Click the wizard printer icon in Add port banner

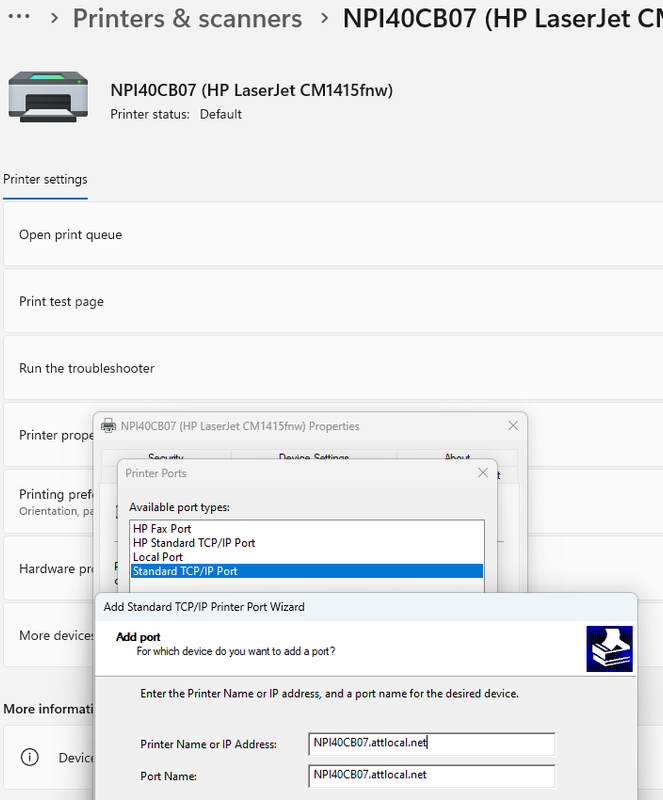(x=608, y=649)
